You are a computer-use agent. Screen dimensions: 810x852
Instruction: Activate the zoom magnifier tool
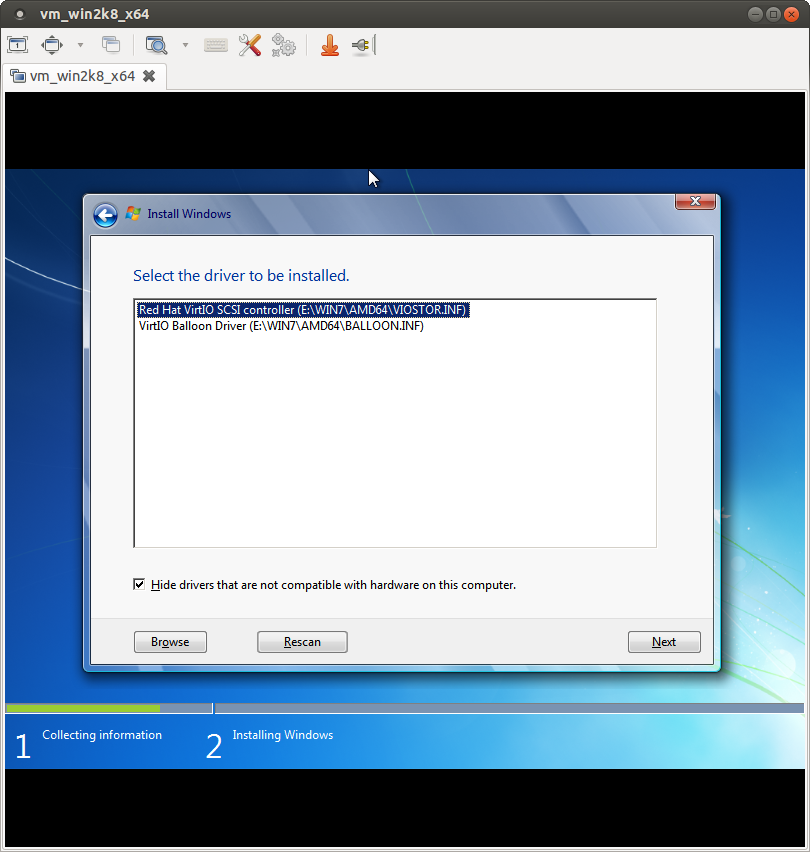155,45
